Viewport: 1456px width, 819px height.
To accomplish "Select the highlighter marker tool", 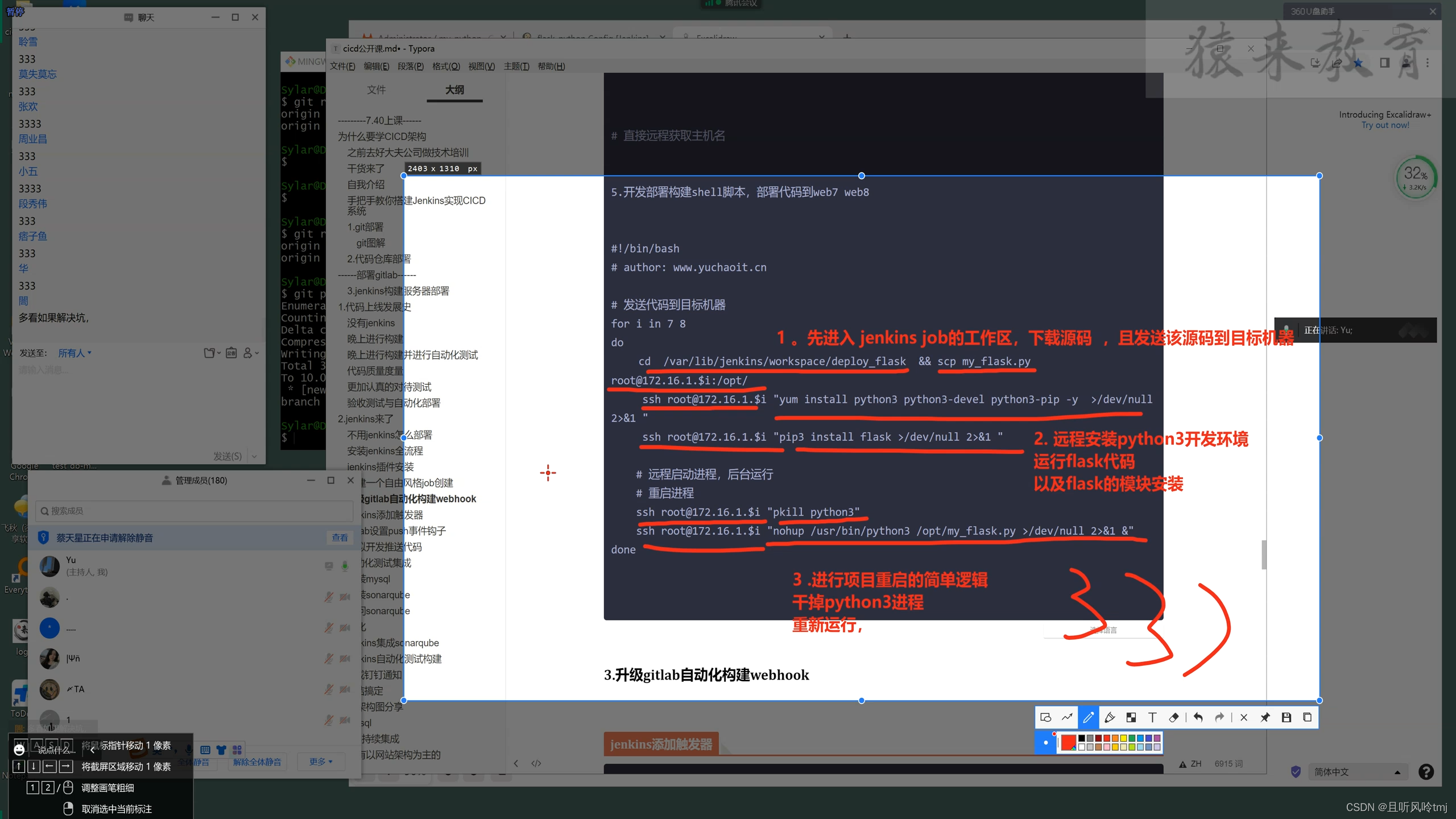I will click(x=1110, y=717).
